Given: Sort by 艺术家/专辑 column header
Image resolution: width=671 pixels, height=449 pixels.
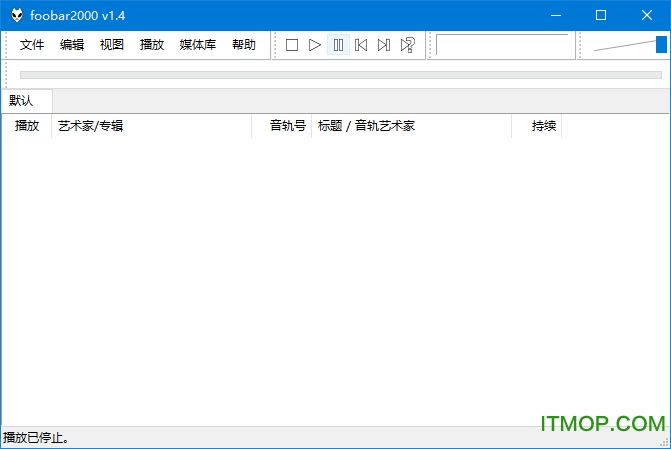Looking at the screenshot, I should coord(151,126).
